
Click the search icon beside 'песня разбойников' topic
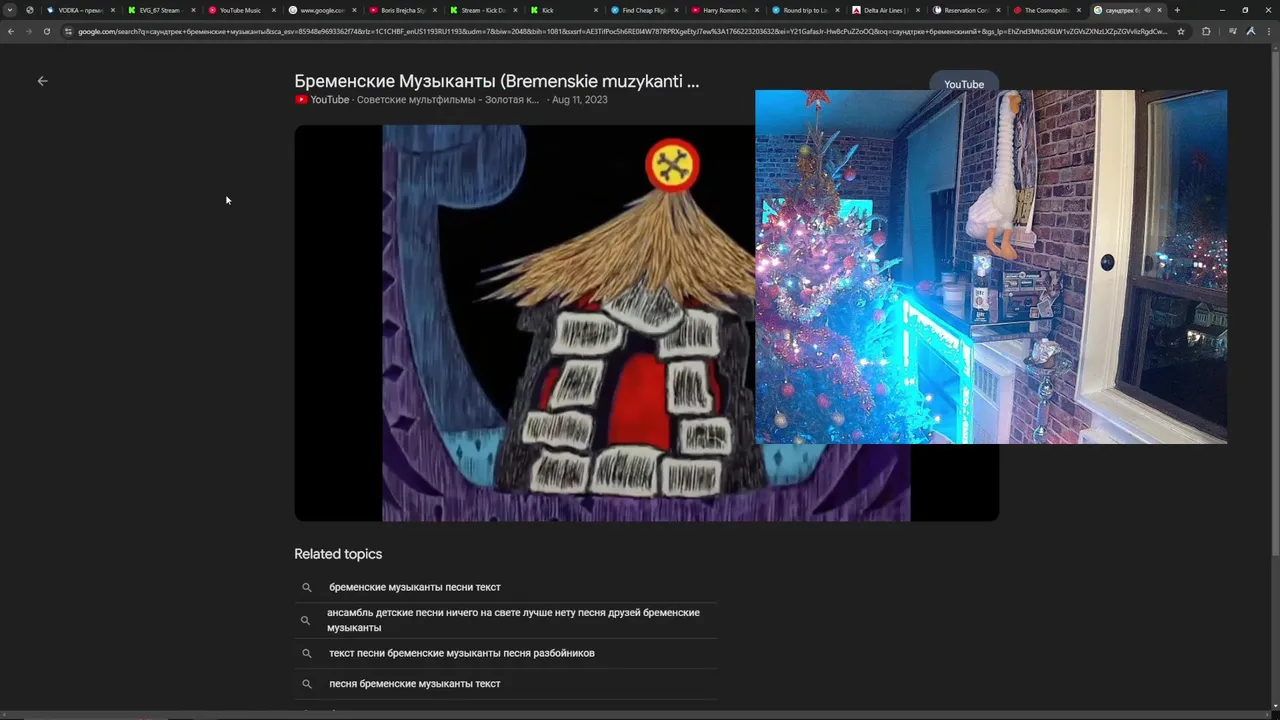tap(307, 654)
